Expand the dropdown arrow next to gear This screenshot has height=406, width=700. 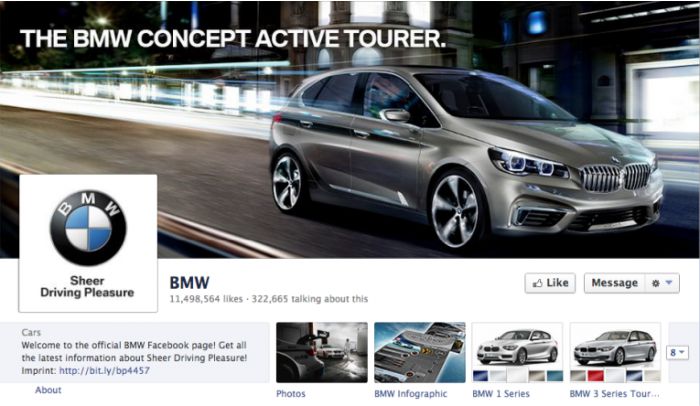[669, 283]
